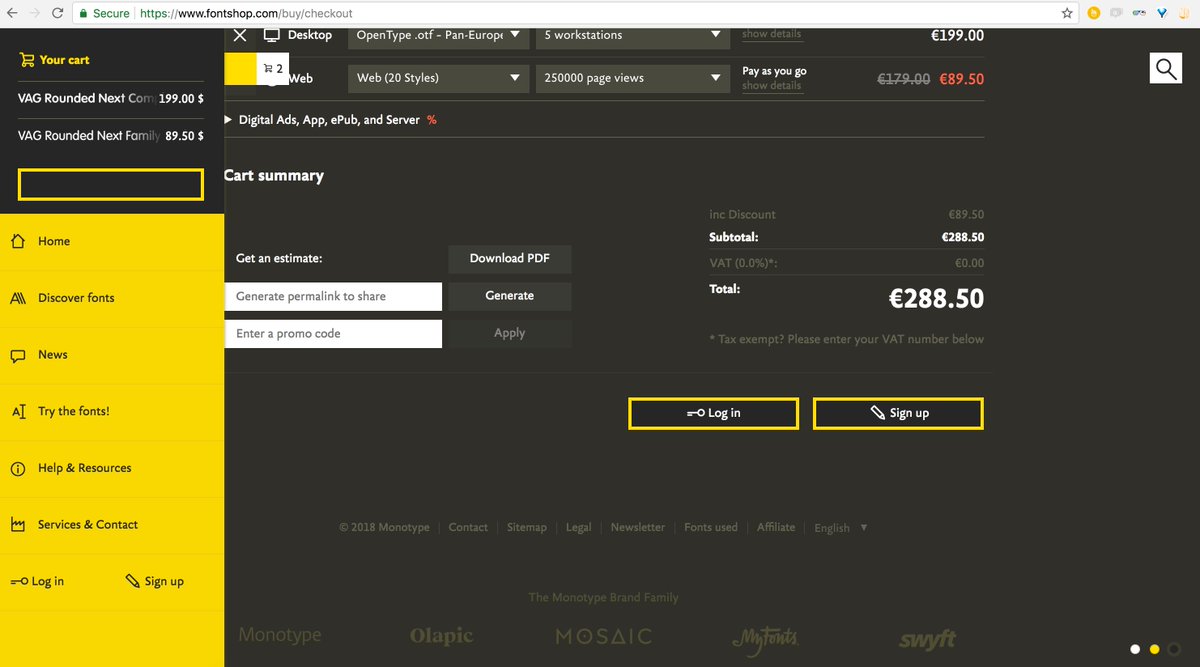Click the Desktop monitor icon
Image resolution: width=1200 pixels, height=667 pixels.
pos(271,35)
